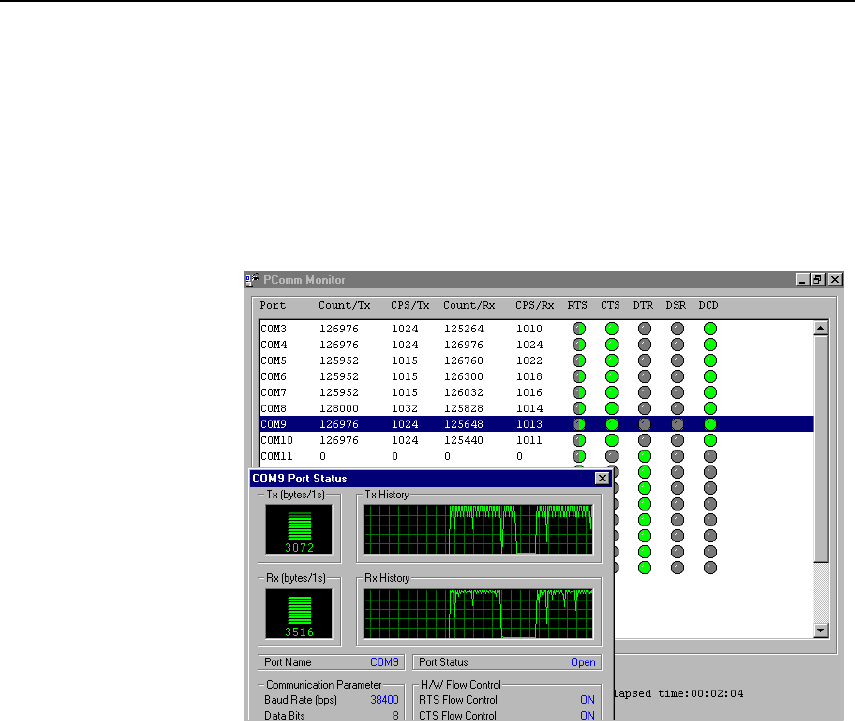The width and height of the screenshot is (855, 721).
Task: Click the PComm Monitor title bar icon
Action: 254,280
